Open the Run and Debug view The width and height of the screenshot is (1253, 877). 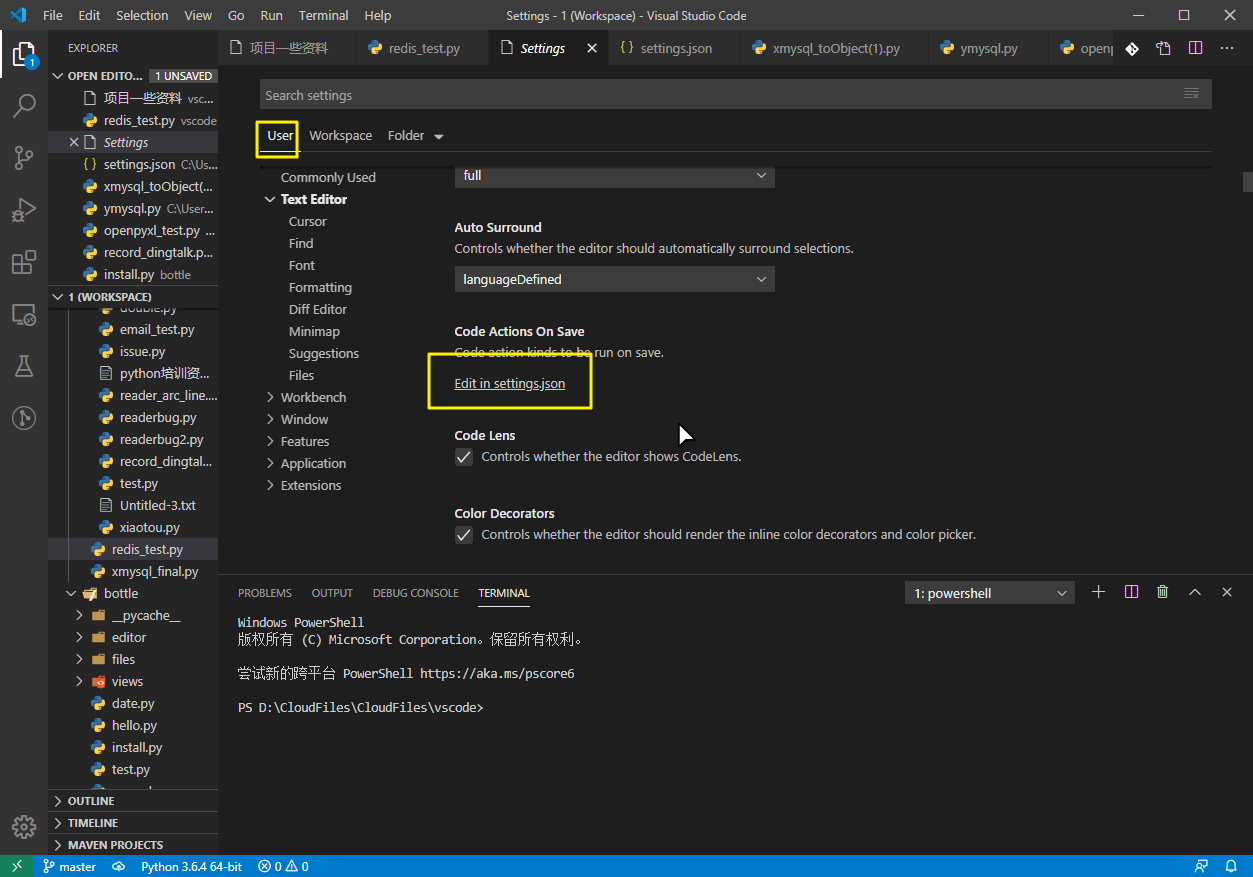[24, 210]
